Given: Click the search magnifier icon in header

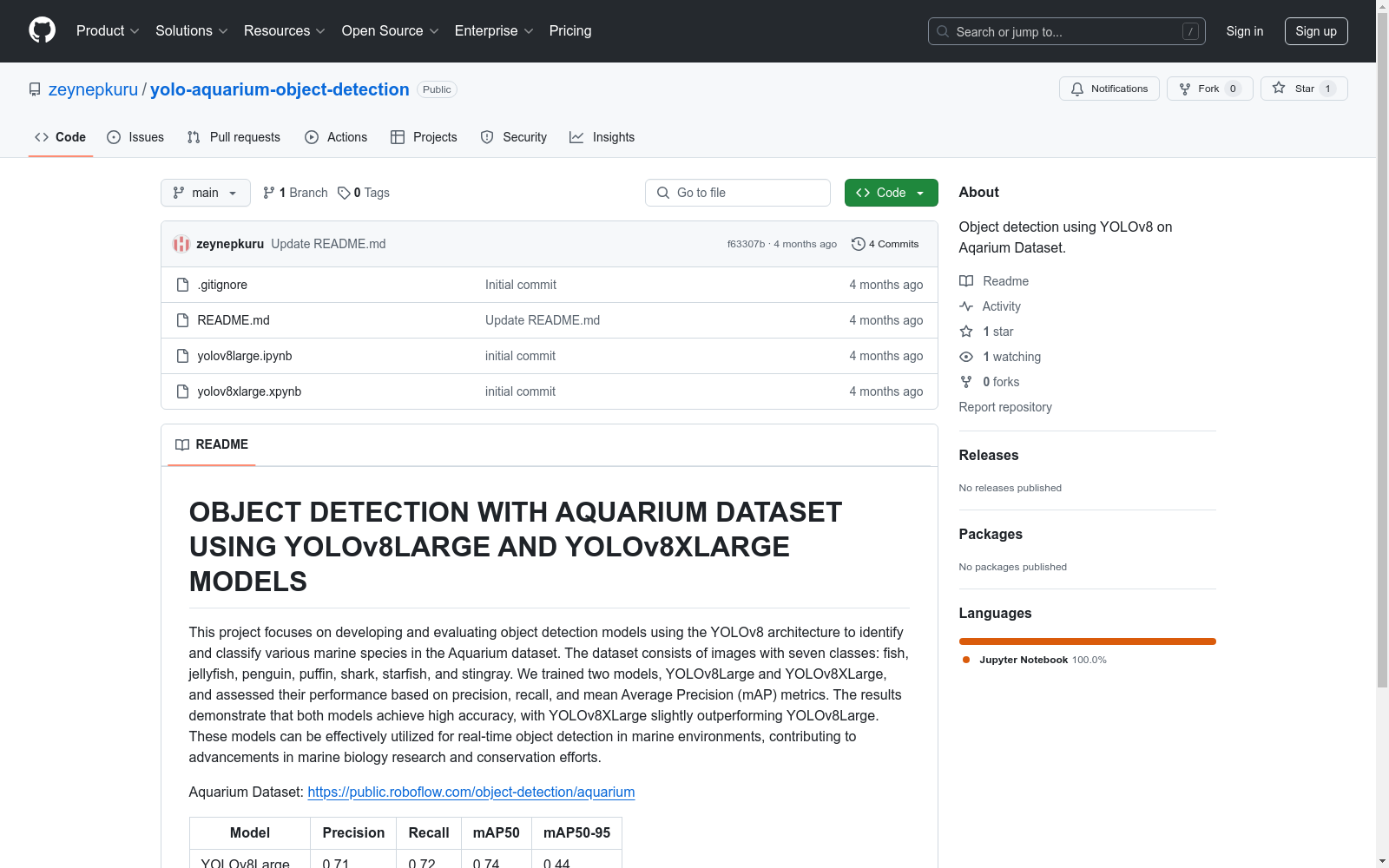Looking at the screenshot, I should (x=943, y=31).
